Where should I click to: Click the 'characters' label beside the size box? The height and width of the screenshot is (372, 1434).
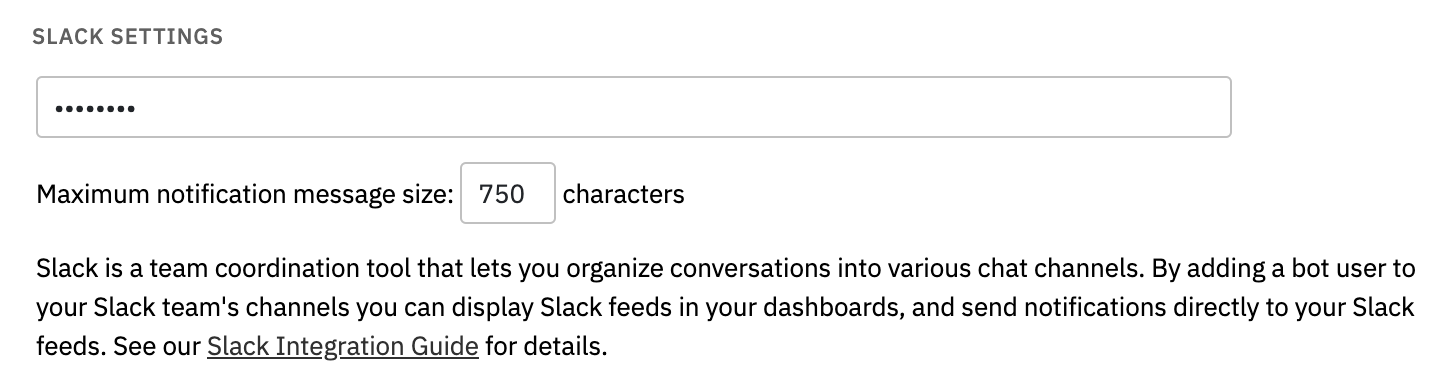tap(624, 194)
